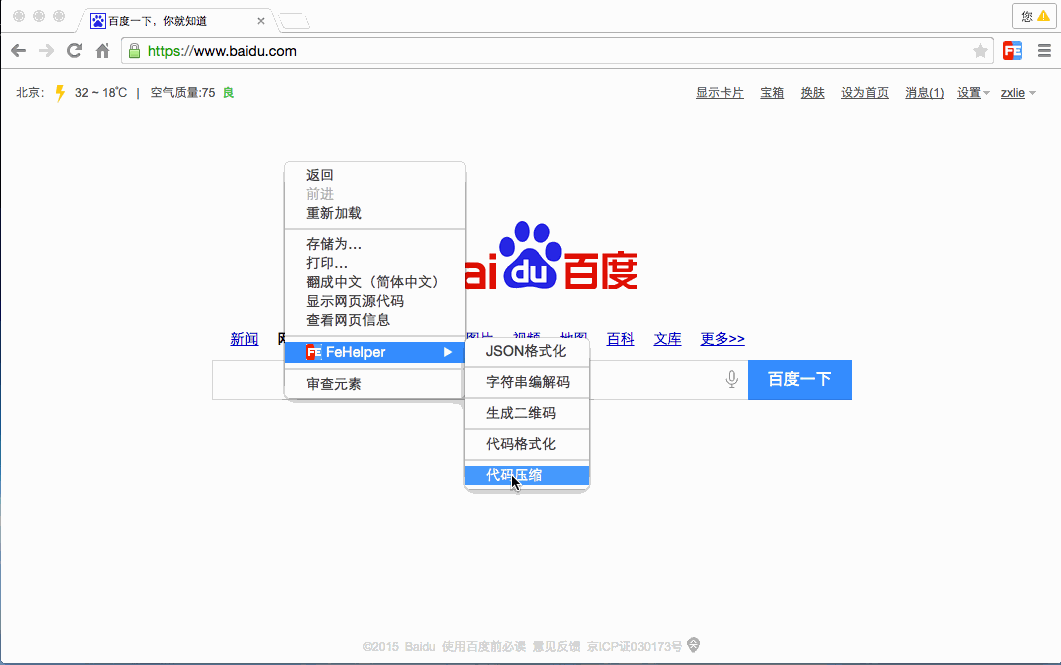
Task: Expand the zxlie account dropdown
Action: (1018, 93)
